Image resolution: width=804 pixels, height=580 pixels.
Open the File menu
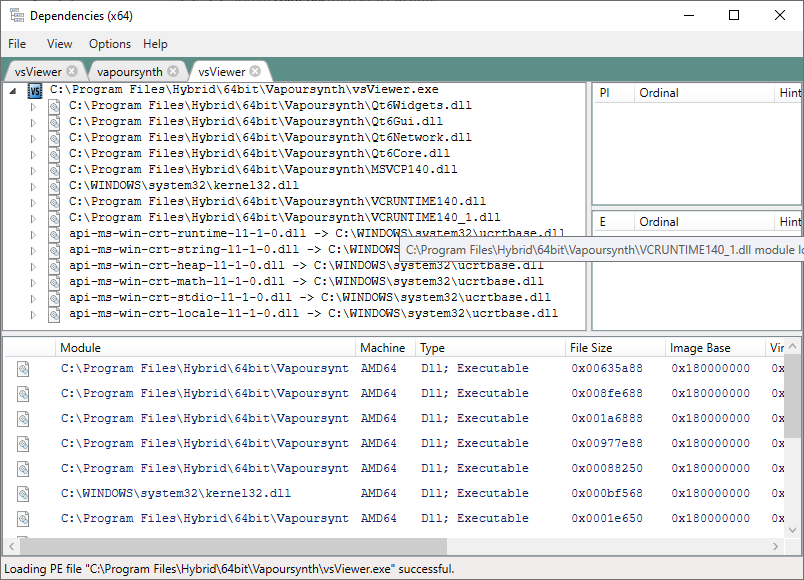pyautogui.click(x=17, y=44)
